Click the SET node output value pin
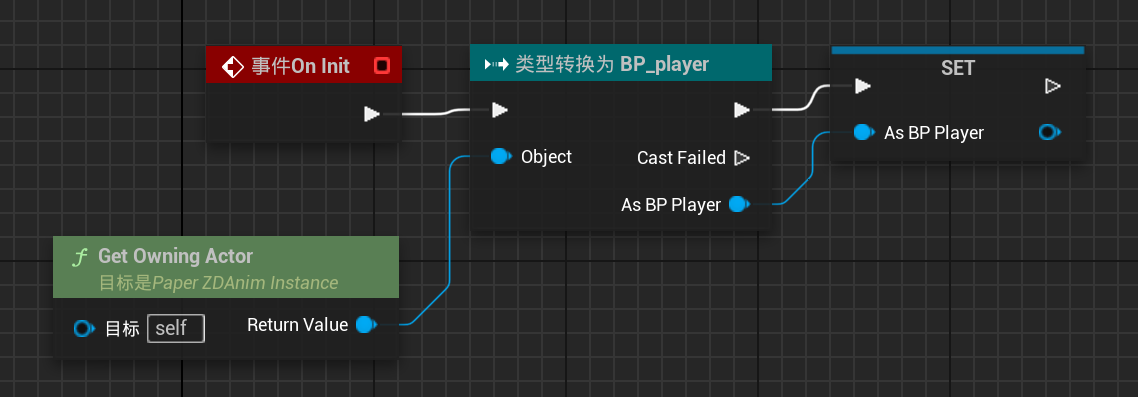This screenshot has width=1138, height=397. coord(1049,133)
